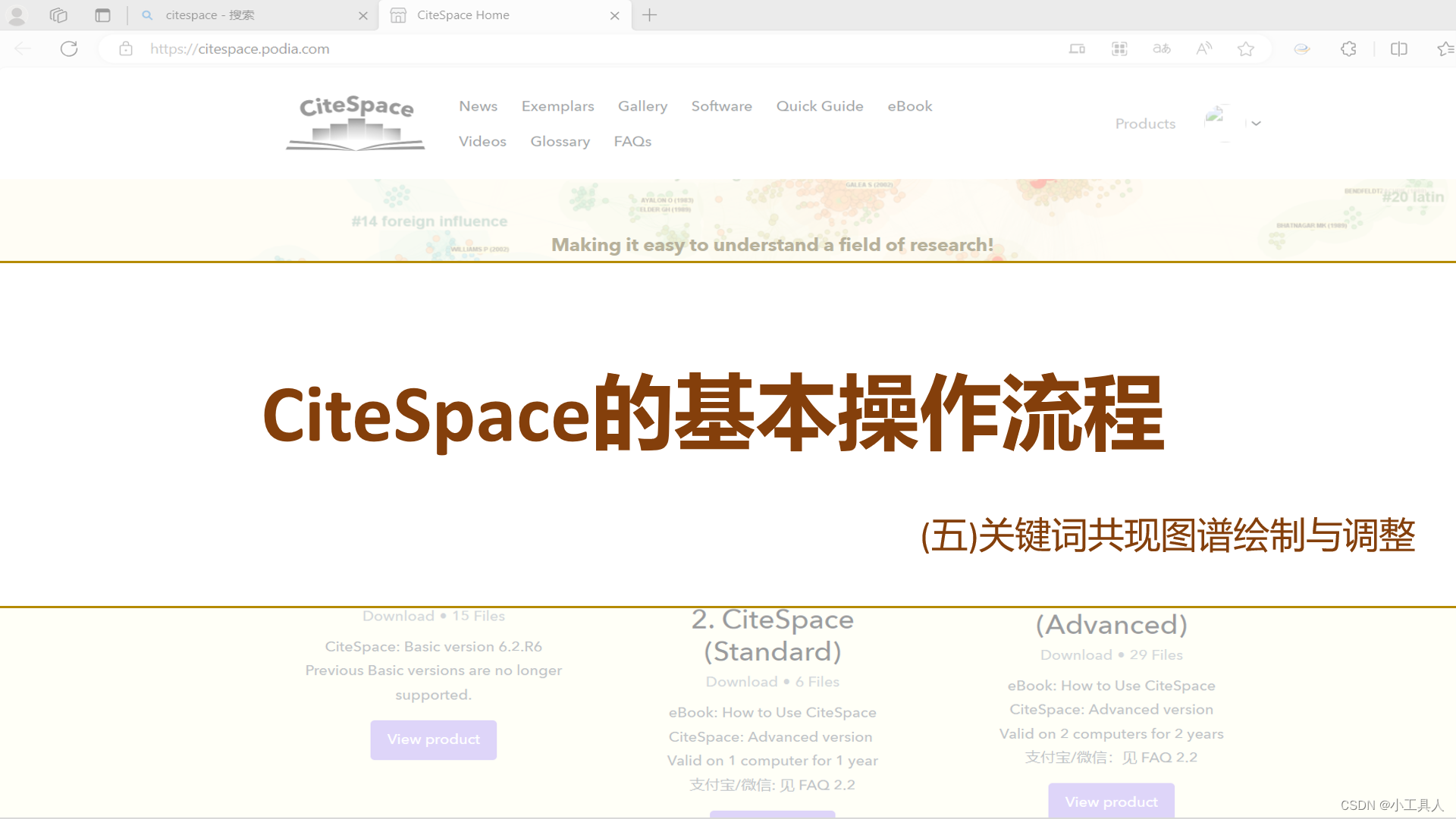Open the Software menu item
This screenshot has height=819, width=1456.
click(721, 106)
